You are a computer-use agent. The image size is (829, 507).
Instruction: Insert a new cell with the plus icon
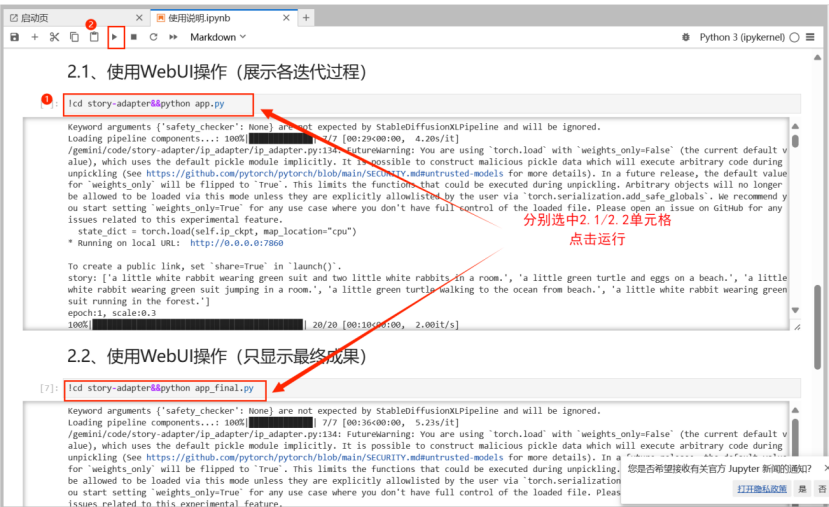click(34, 37)
